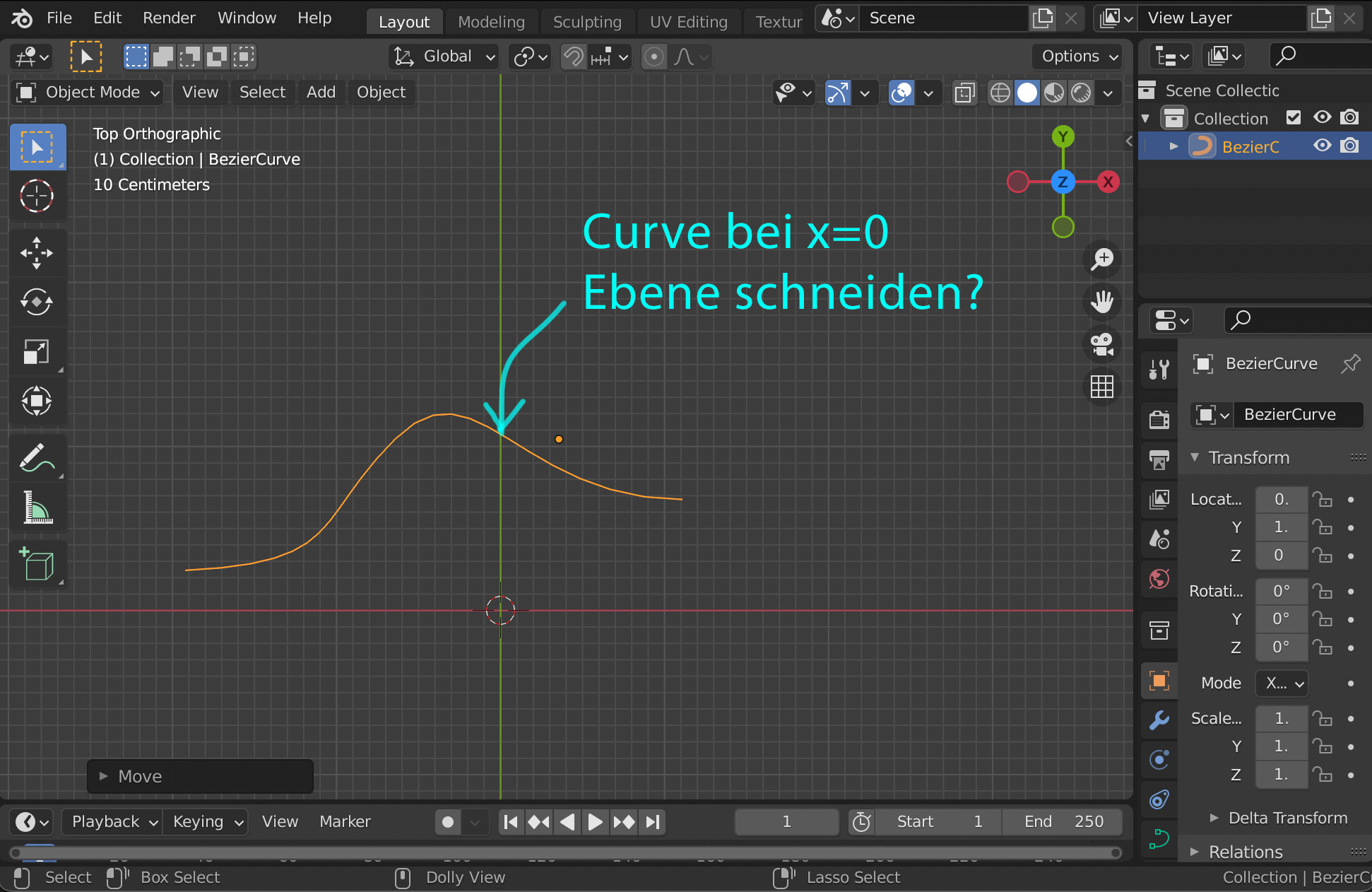This screenshot has width=1372, height=892.
Task: Select the Annotate pencil tool
Action: [37, 458]
